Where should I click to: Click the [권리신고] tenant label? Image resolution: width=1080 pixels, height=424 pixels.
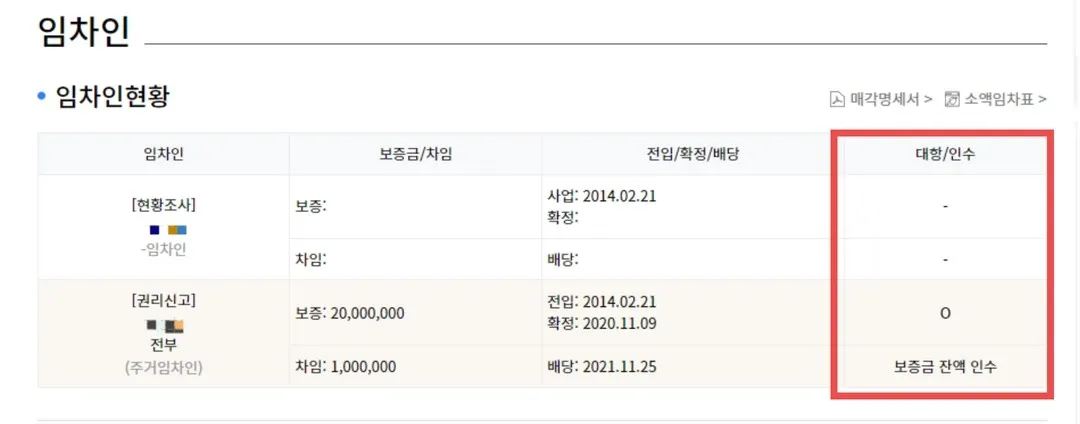(164, 301)
